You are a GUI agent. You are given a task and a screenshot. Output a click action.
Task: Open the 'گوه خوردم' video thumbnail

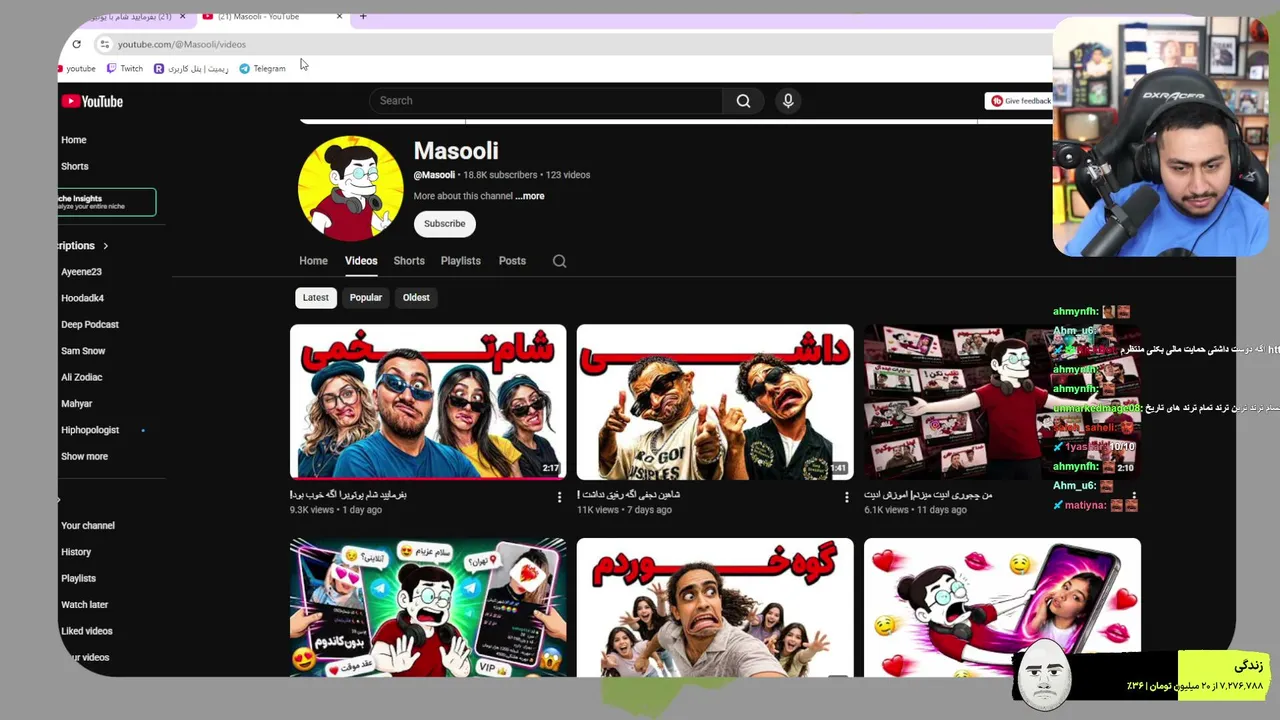715,608
